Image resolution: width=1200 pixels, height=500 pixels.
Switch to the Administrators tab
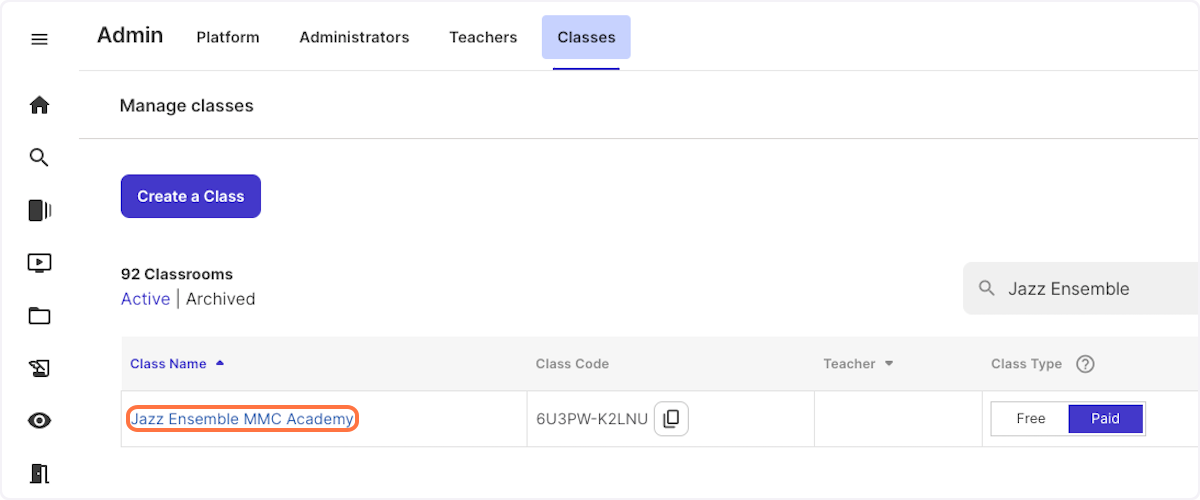click(354, 37)
